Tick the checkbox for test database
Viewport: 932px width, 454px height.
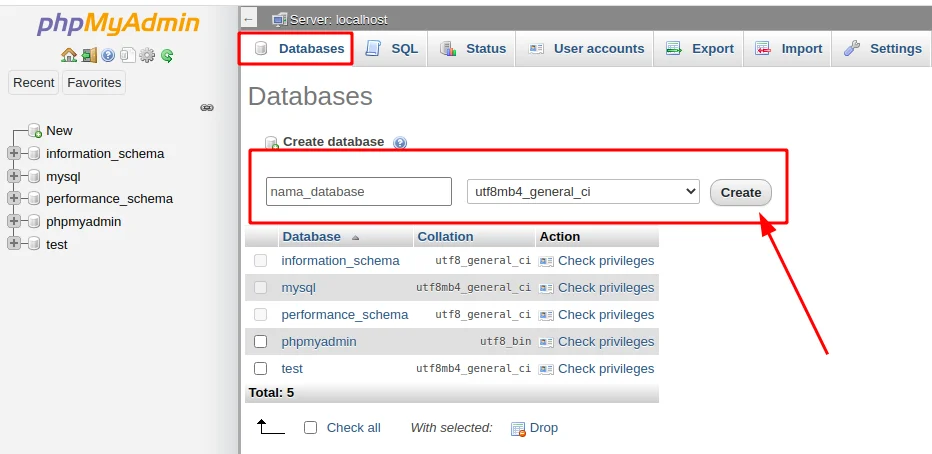(260, 368)
